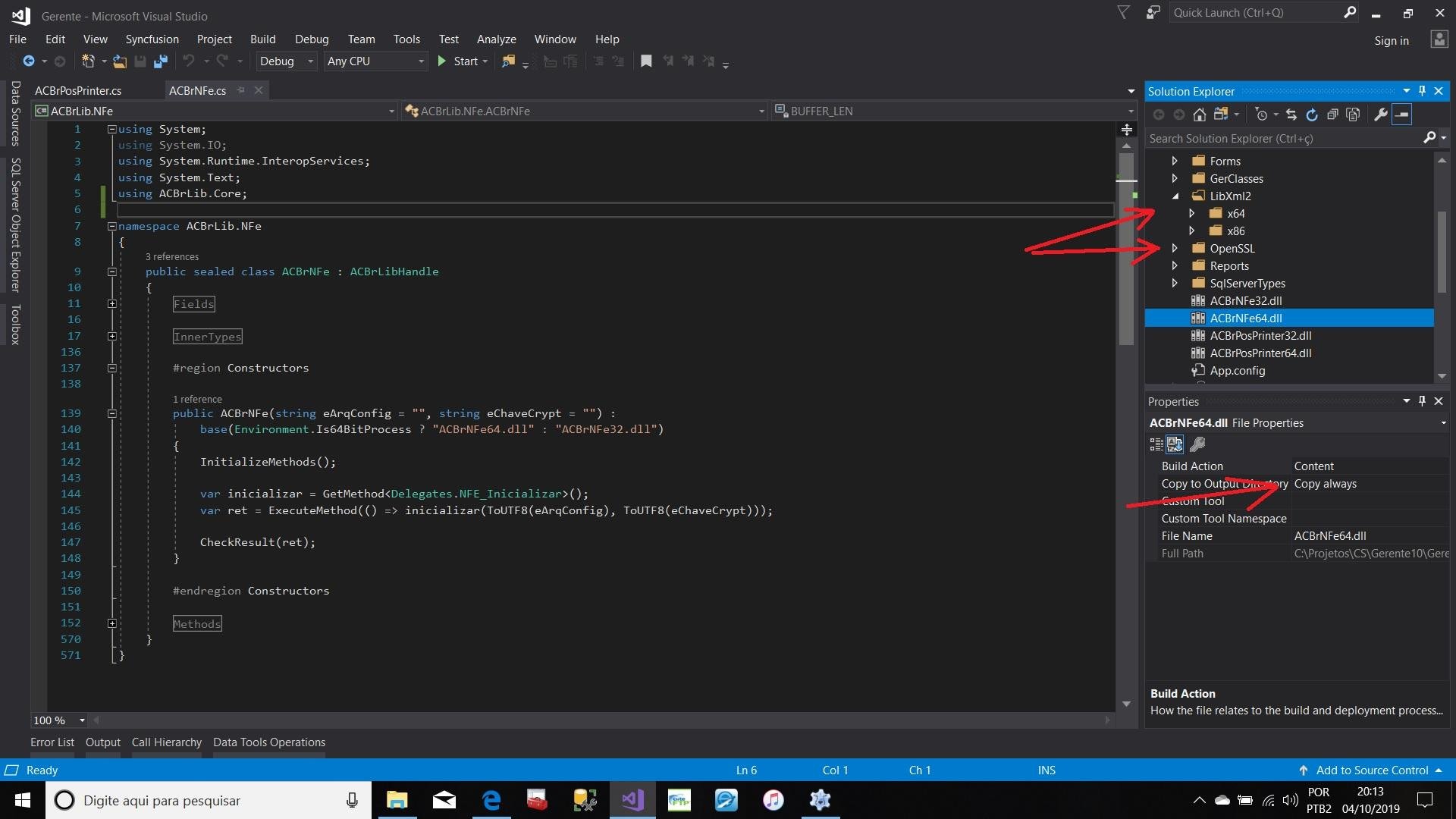Click the notifications flag icon in title bar
This screenshot has width=1456, height=819.
coord(1124,13)
